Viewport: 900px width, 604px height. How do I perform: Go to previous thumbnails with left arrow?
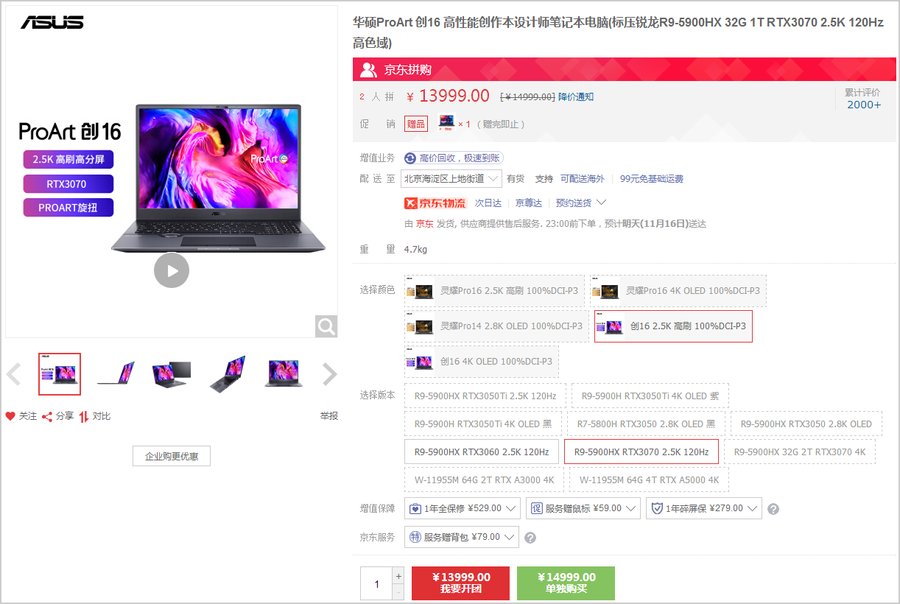14,375
